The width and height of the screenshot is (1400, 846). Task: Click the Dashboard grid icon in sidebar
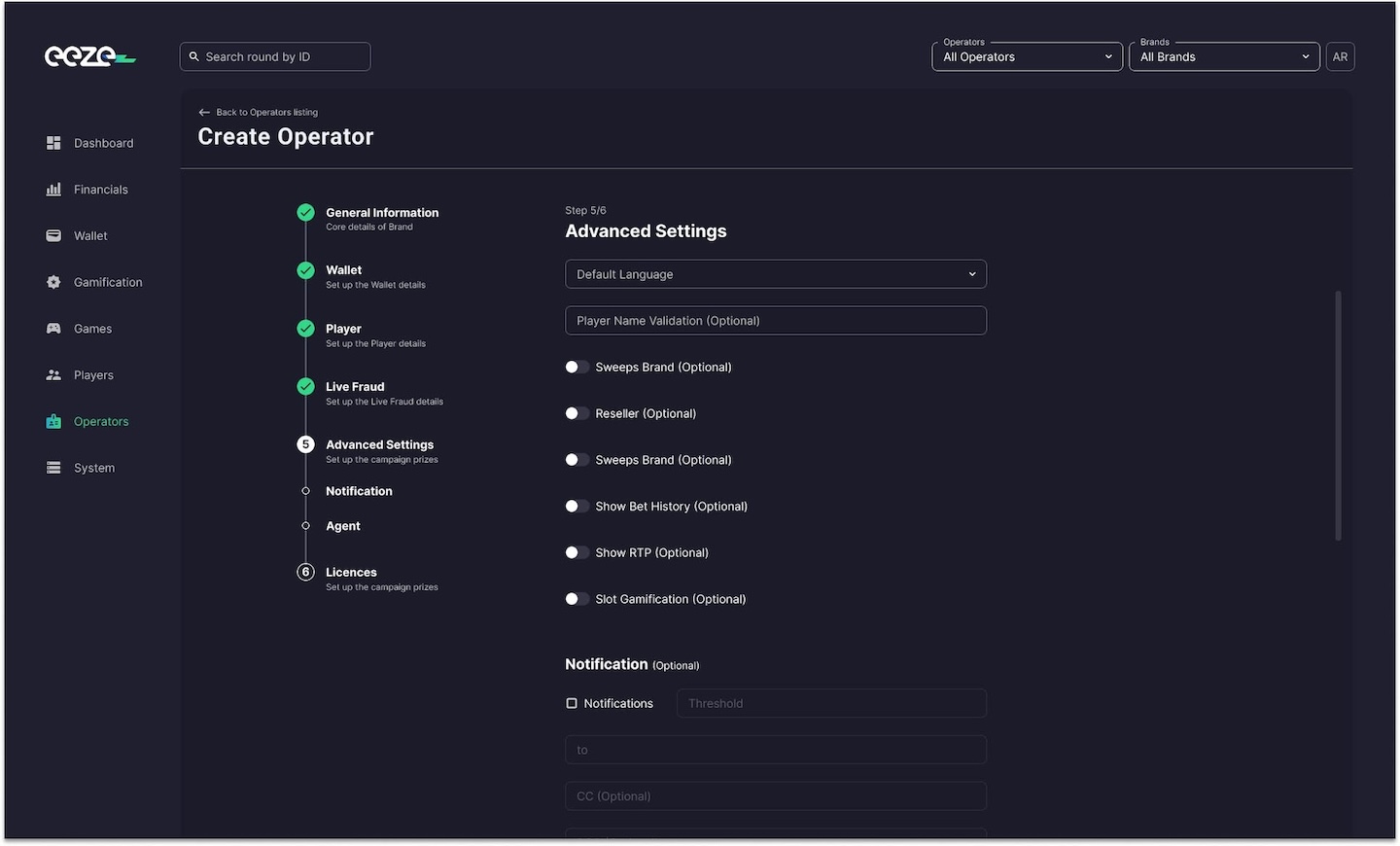point(53,143)
